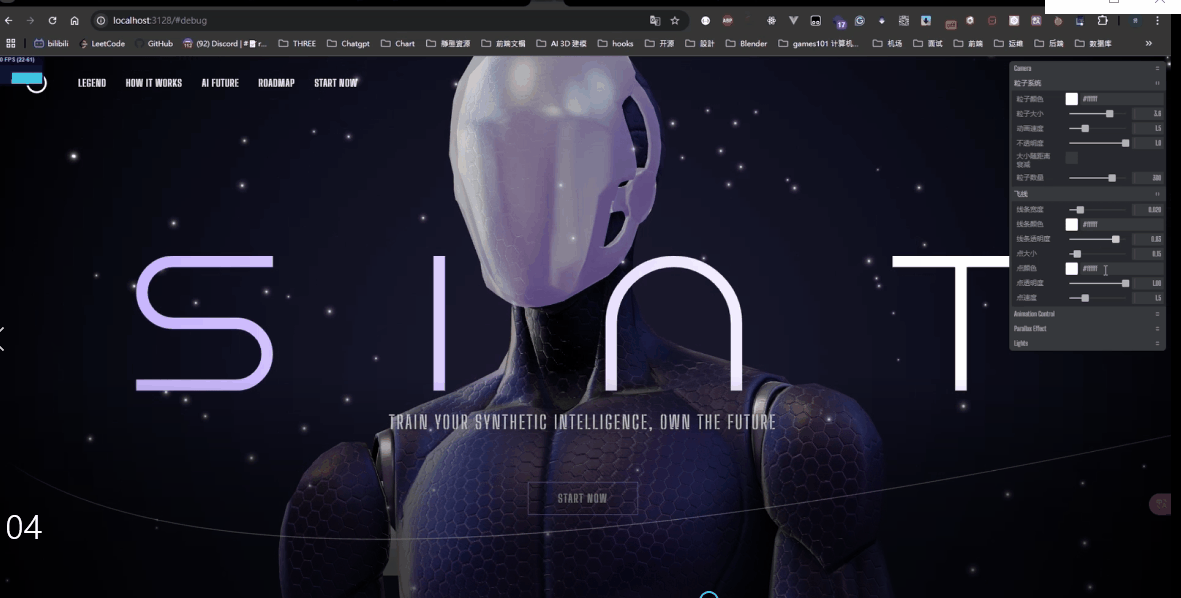Go to LEGEND nav section

coord(92,83)
